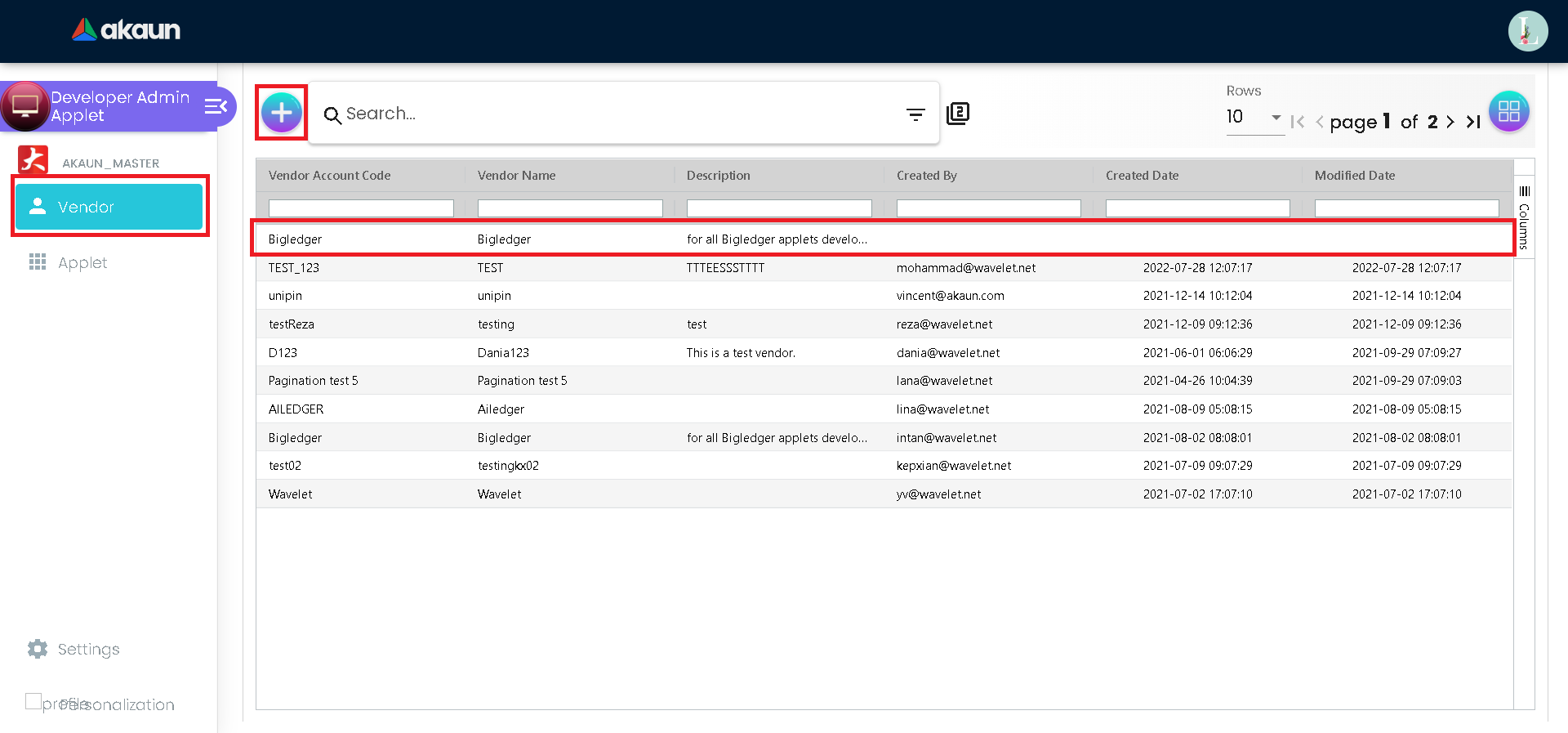Toggle the personalization checkbox
Viewport: 1568px width, 733px height.
coord(33,701)
